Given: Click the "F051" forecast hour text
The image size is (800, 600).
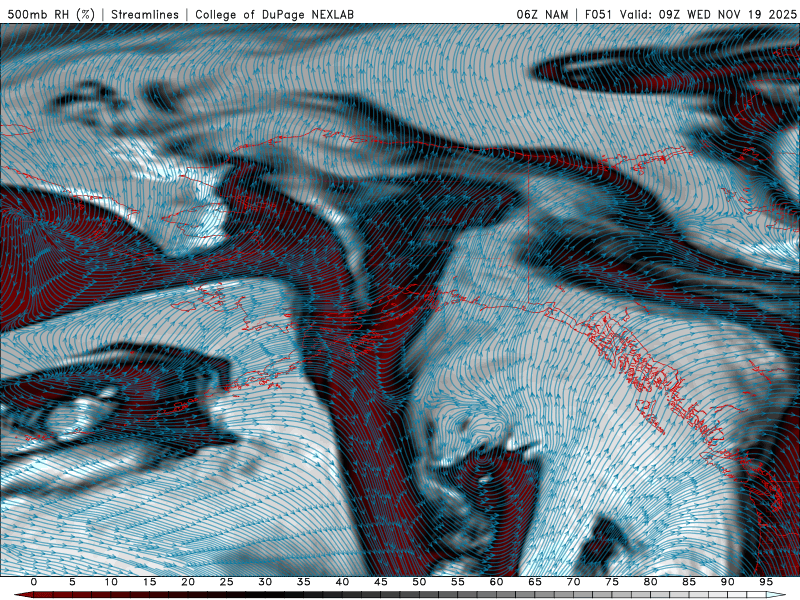Looking at the screenshot, I should (599, 14).
